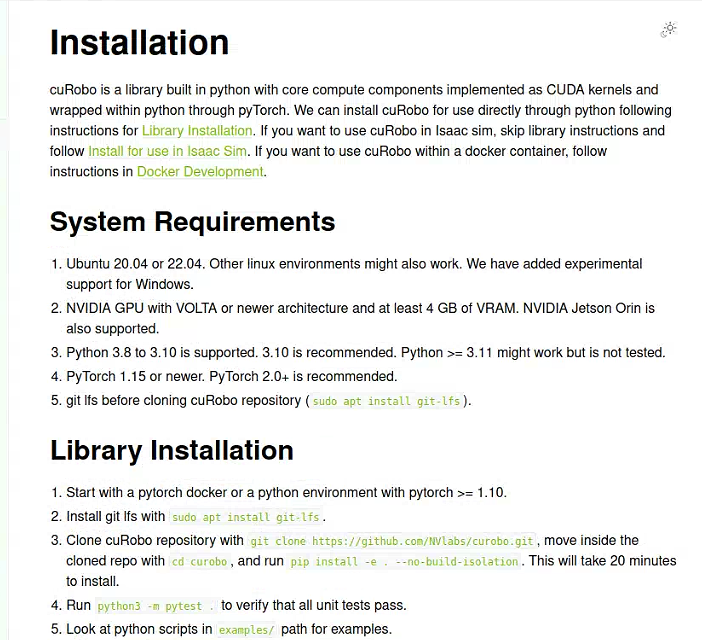Click the Installation page heading
The image size is (702, 640).
[x=139, y=43]
